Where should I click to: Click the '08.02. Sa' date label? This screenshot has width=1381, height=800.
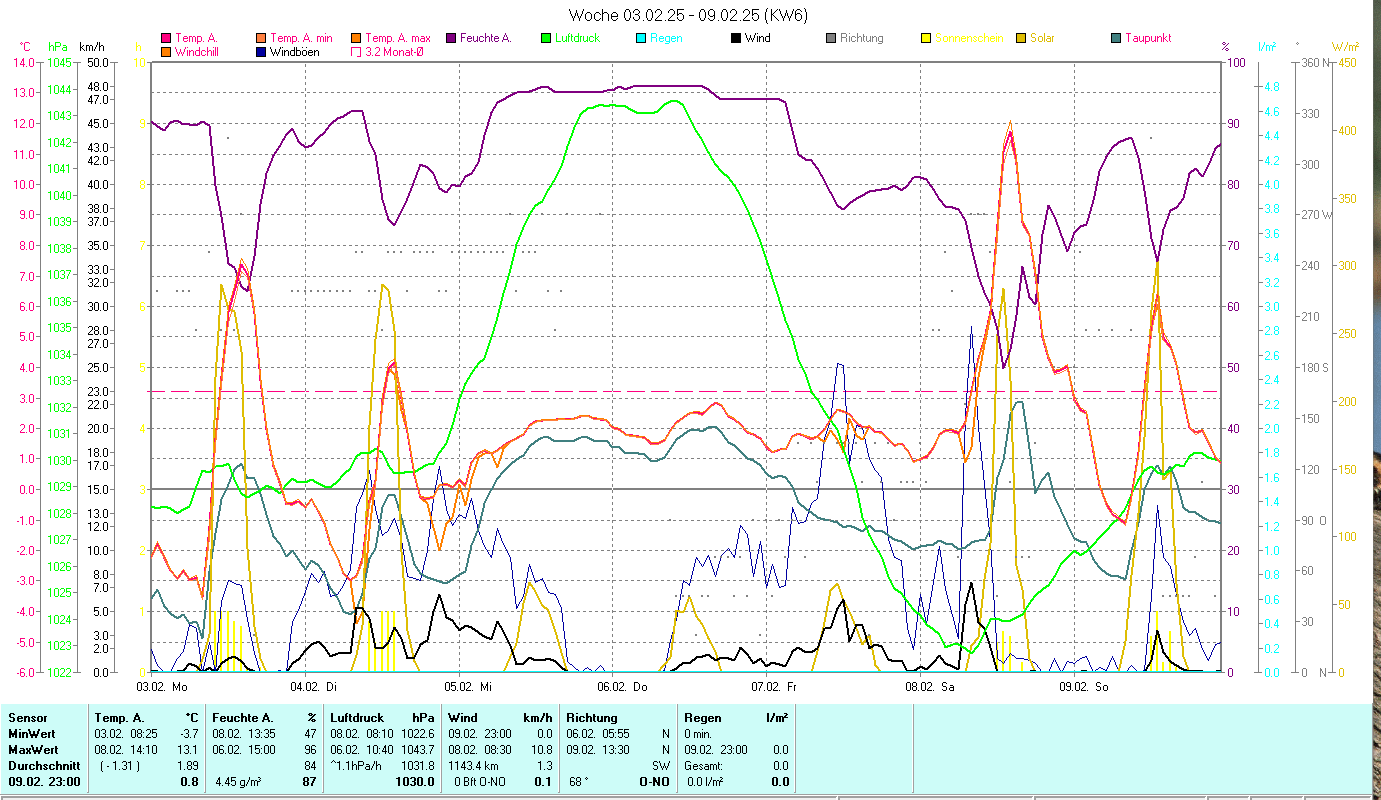(x=929, y=687)
